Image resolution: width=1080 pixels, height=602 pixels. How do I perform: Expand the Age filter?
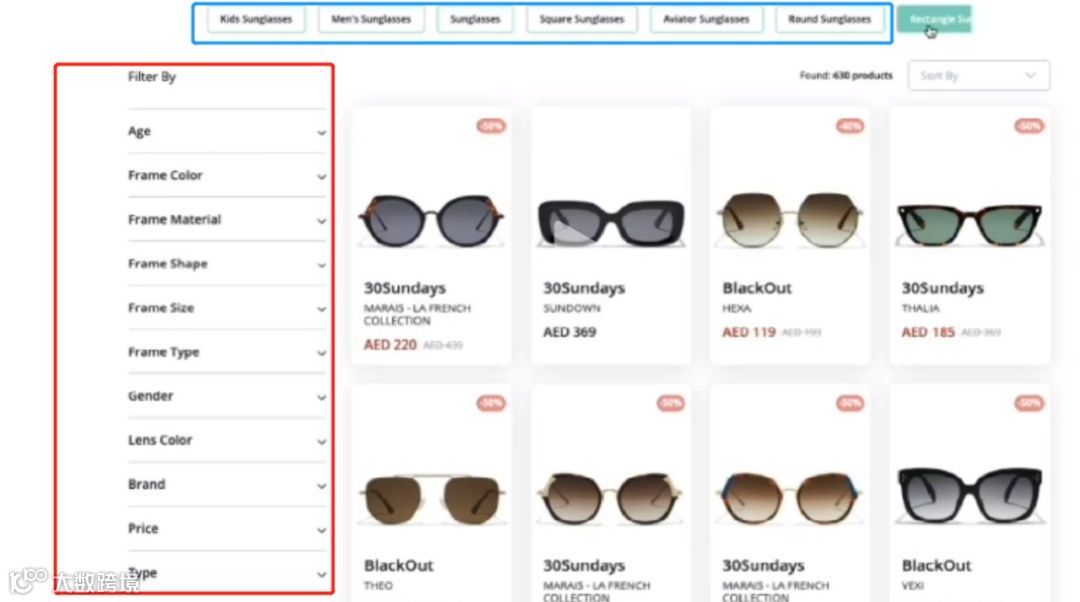point(227,132)
